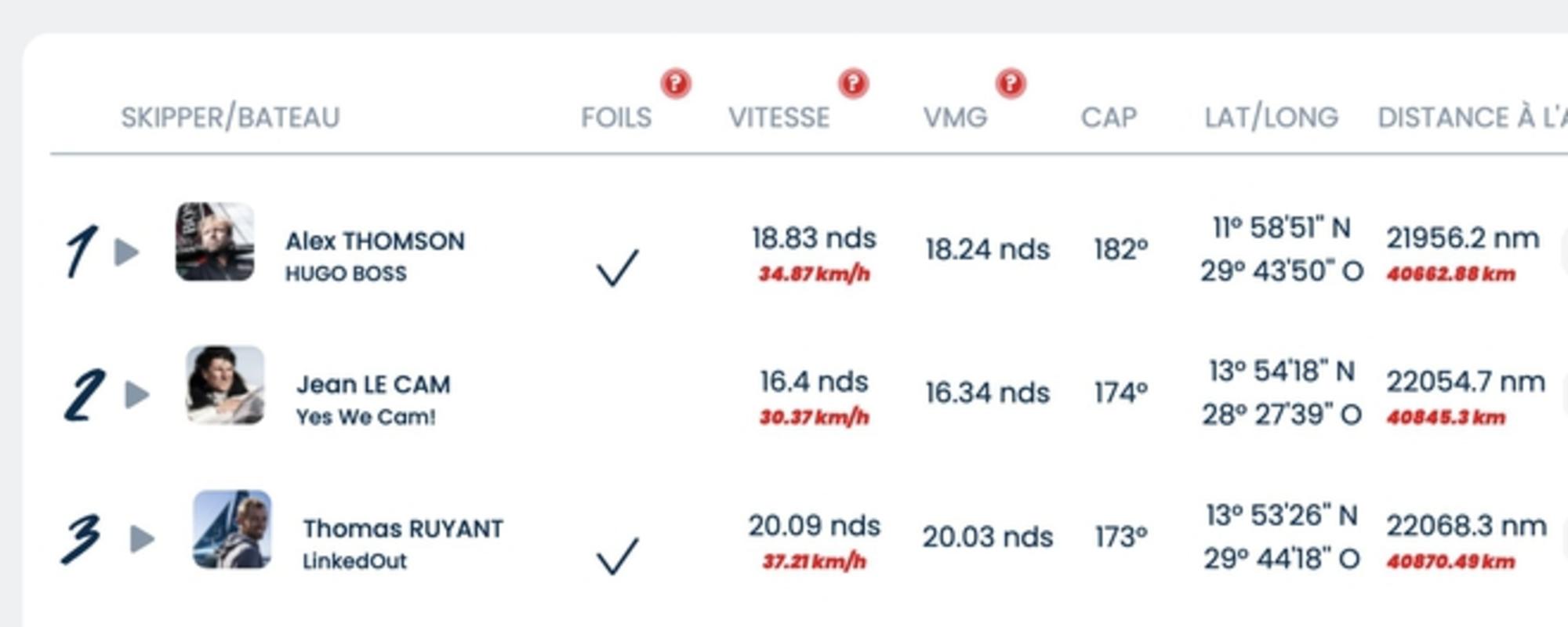Open the VITESSE help question icon

tap(853, 83)
